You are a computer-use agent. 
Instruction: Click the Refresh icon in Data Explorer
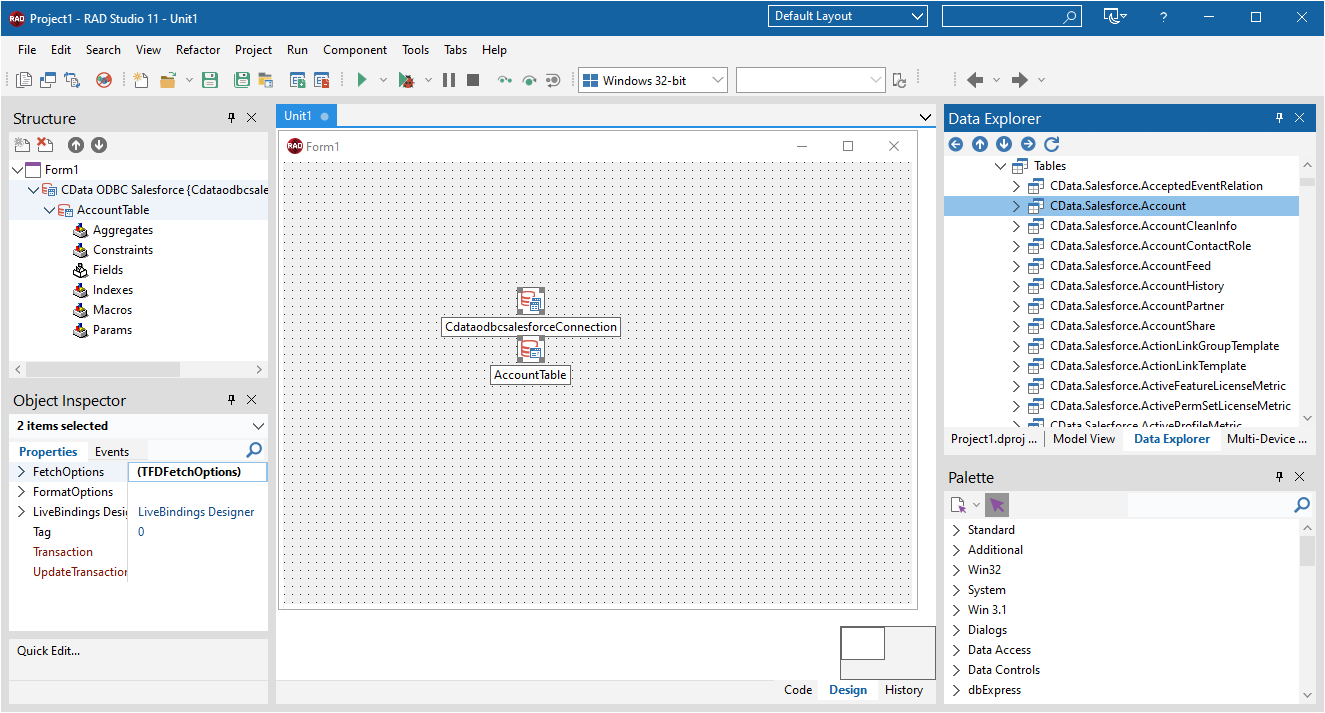click(1051, 144)
